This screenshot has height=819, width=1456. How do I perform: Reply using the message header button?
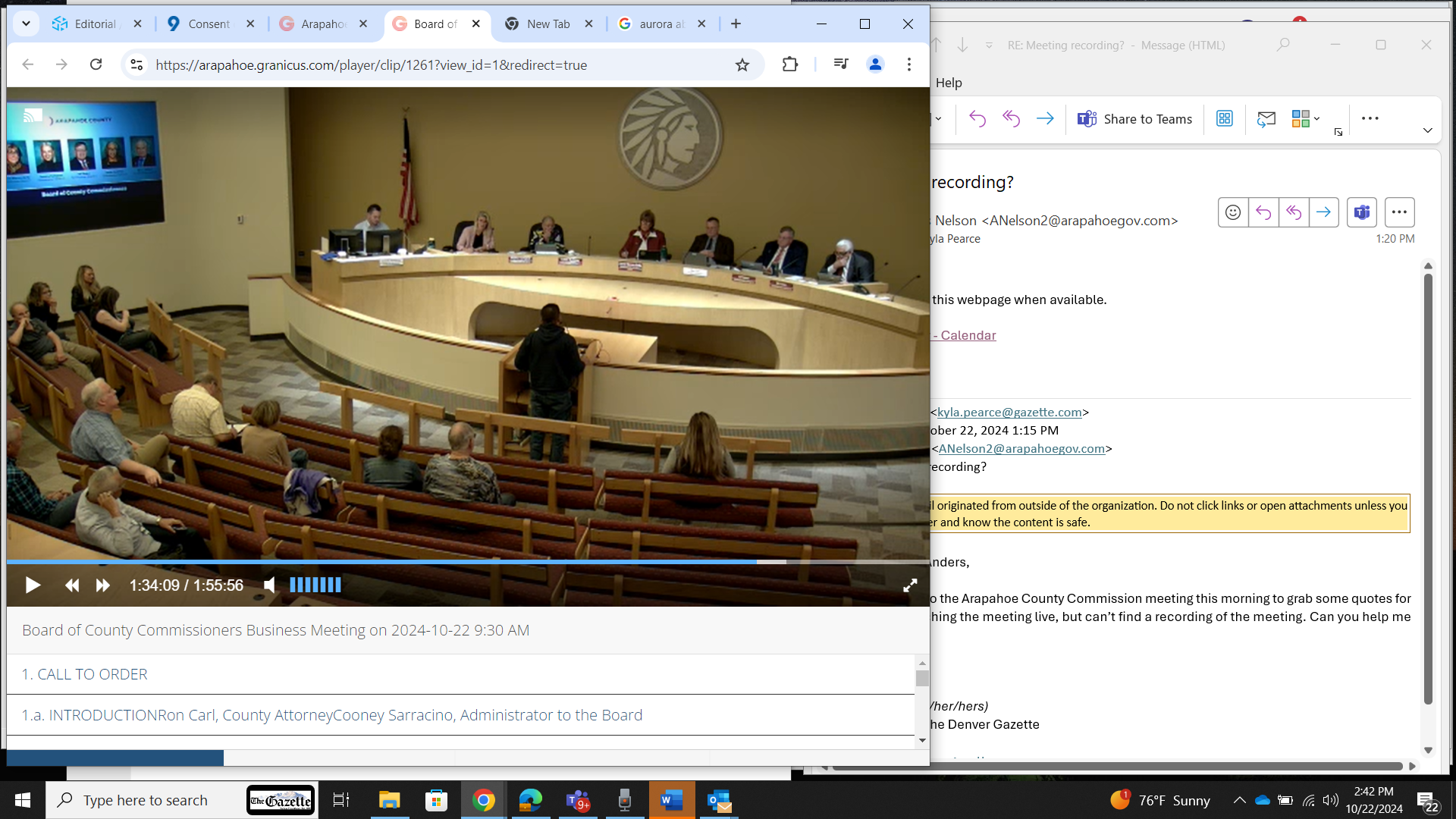pyautogui.click(x=1263, y=212)
